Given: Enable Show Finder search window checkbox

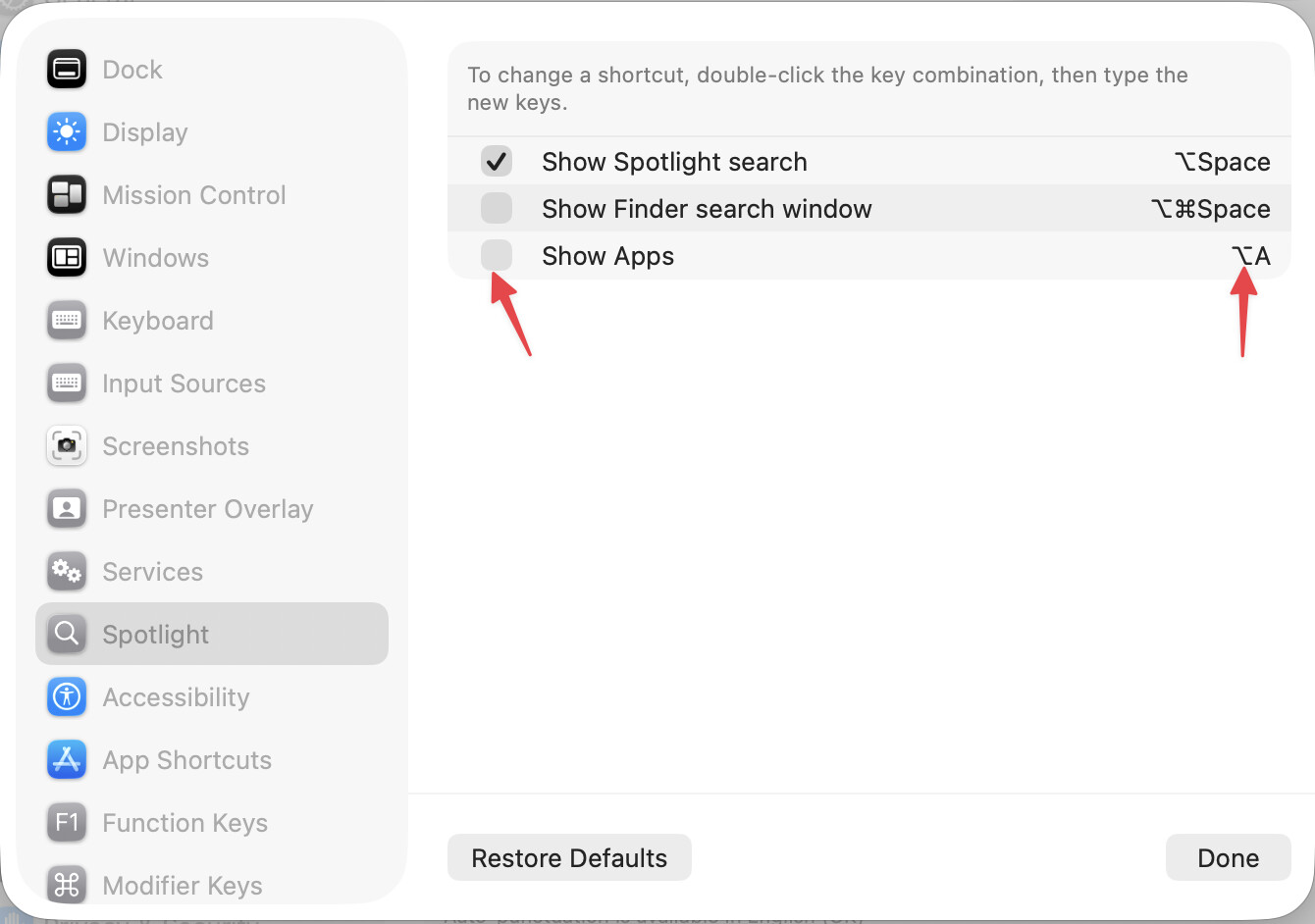Looking at the screenshot, I should click(497, 208).
